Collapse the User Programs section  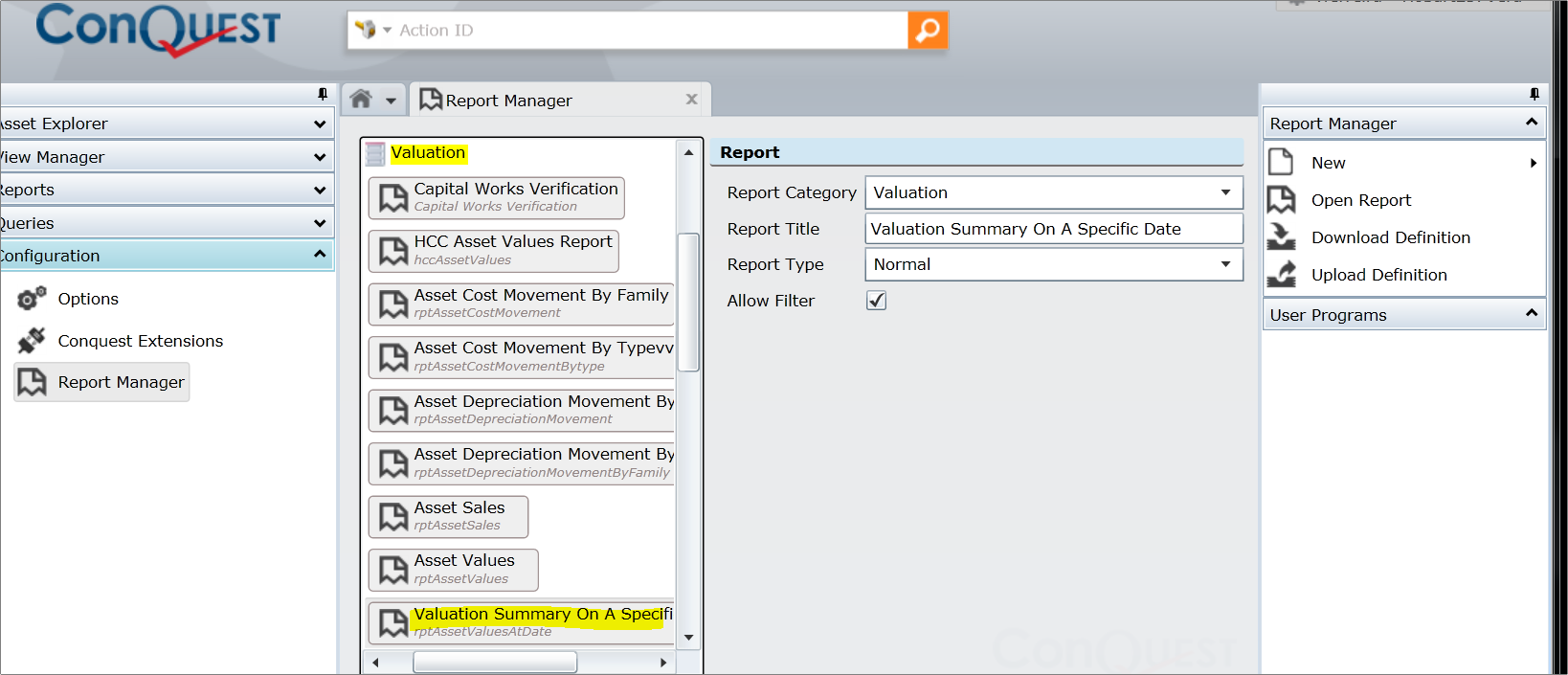pos(1403,315)
